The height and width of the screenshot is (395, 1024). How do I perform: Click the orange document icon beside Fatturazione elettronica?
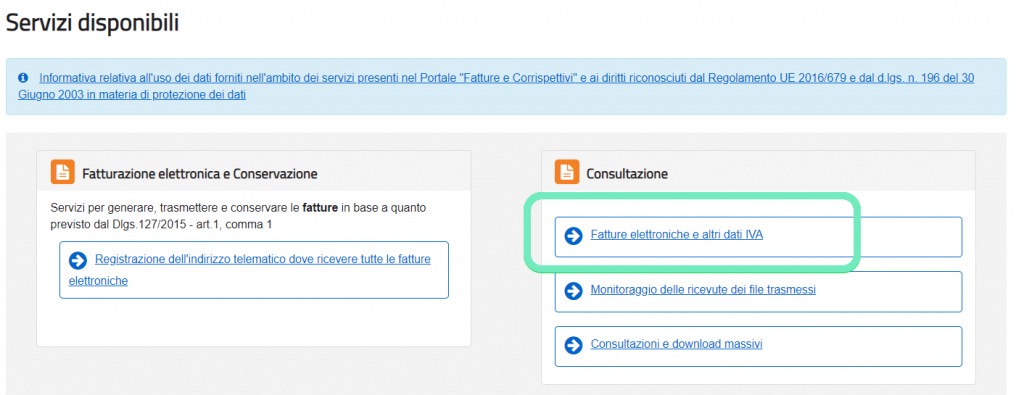tap(63, 172)
